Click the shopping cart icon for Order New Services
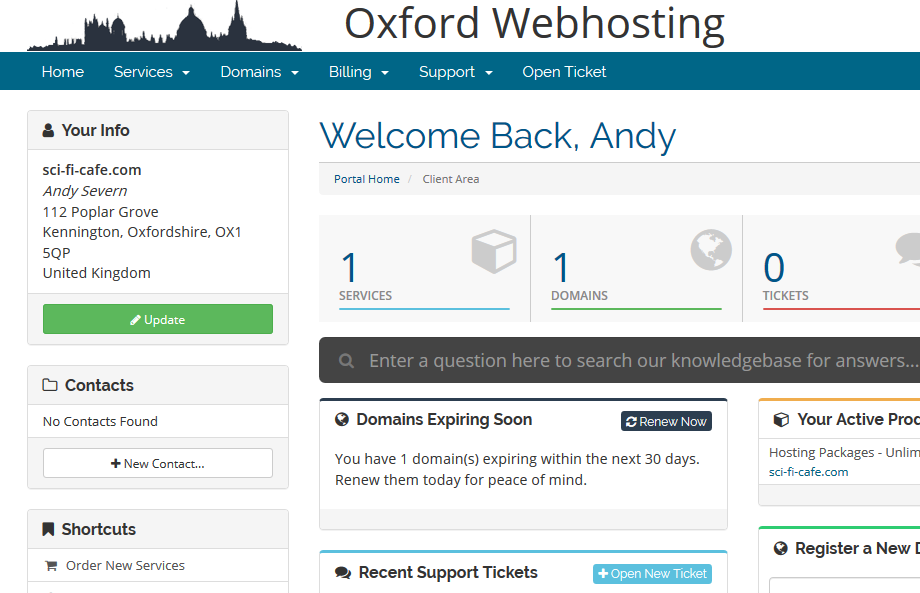This screenshot has width=920, height=593. coord(51,566)
